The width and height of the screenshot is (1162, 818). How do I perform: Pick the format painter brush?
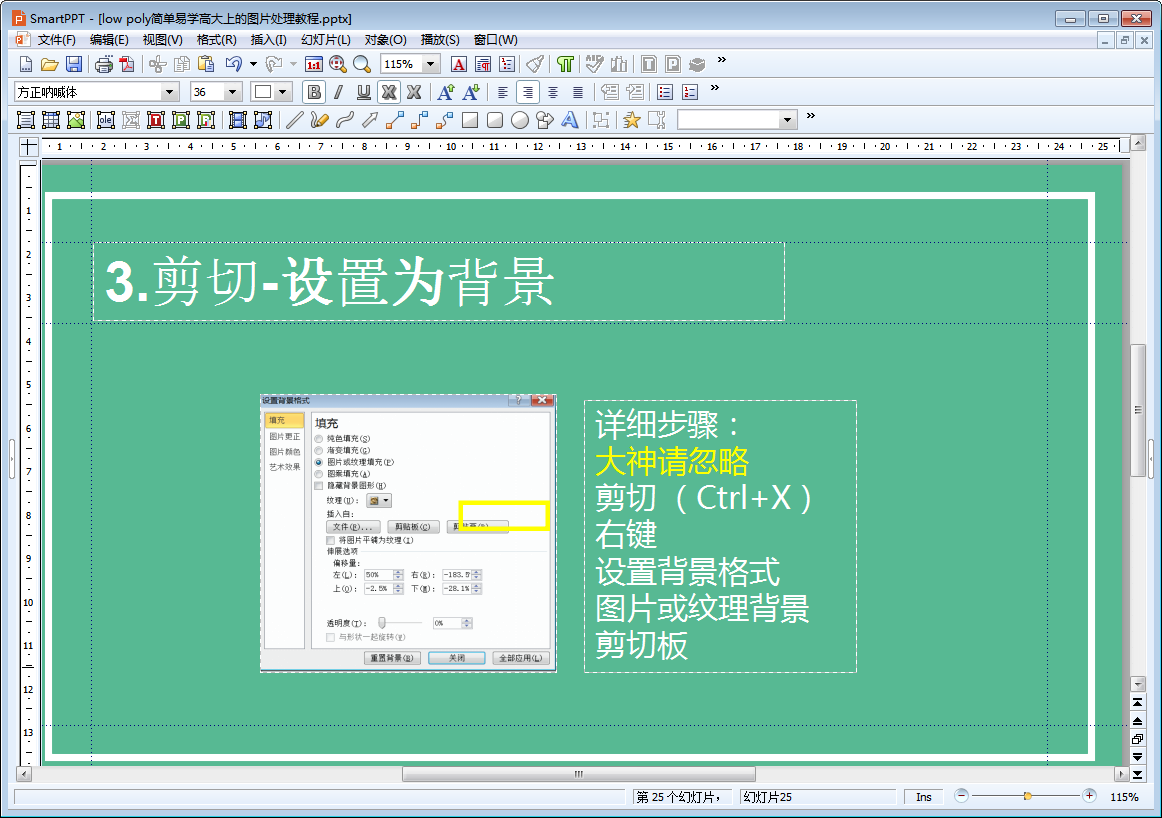click(535, 64)
